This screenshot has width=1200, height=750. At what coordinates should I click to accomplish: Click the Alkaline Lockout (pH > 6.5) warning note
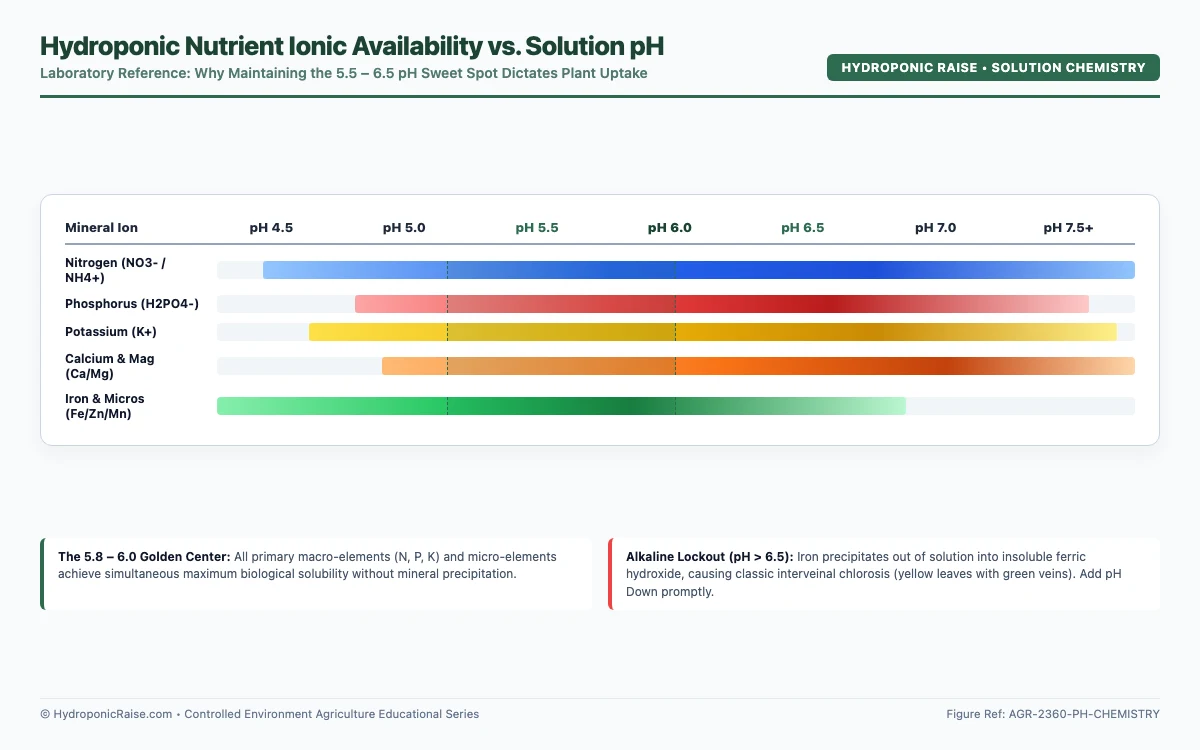[884, 574]
